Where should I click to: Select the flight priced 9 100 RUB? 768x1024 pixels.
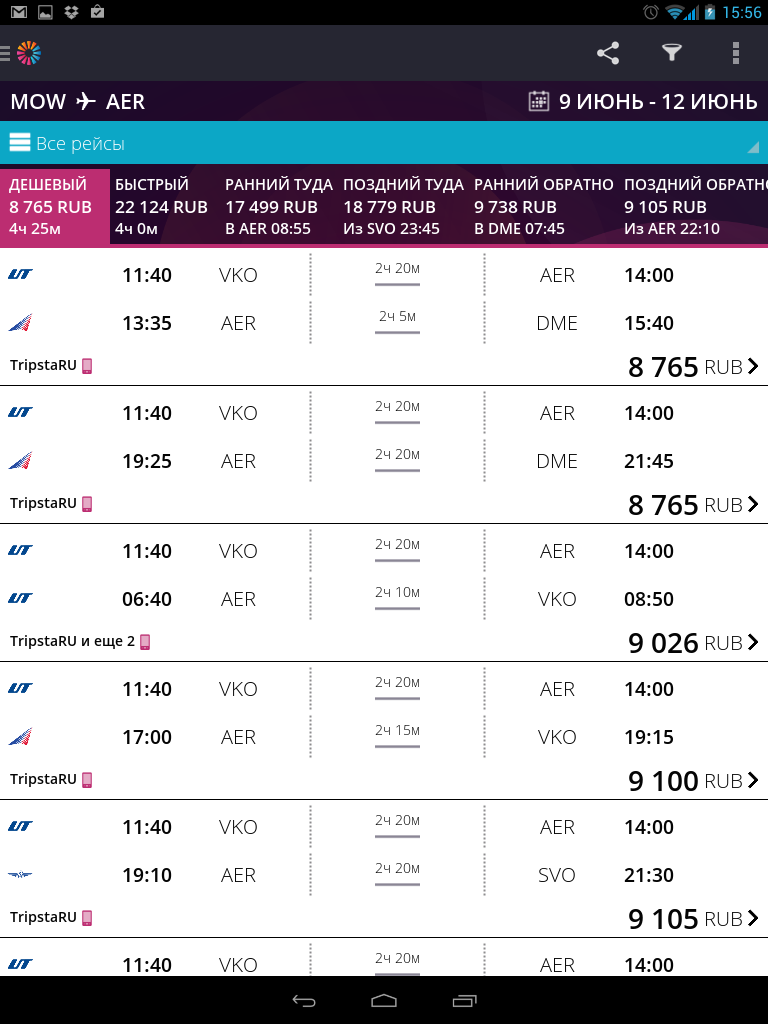pos(384,731)
